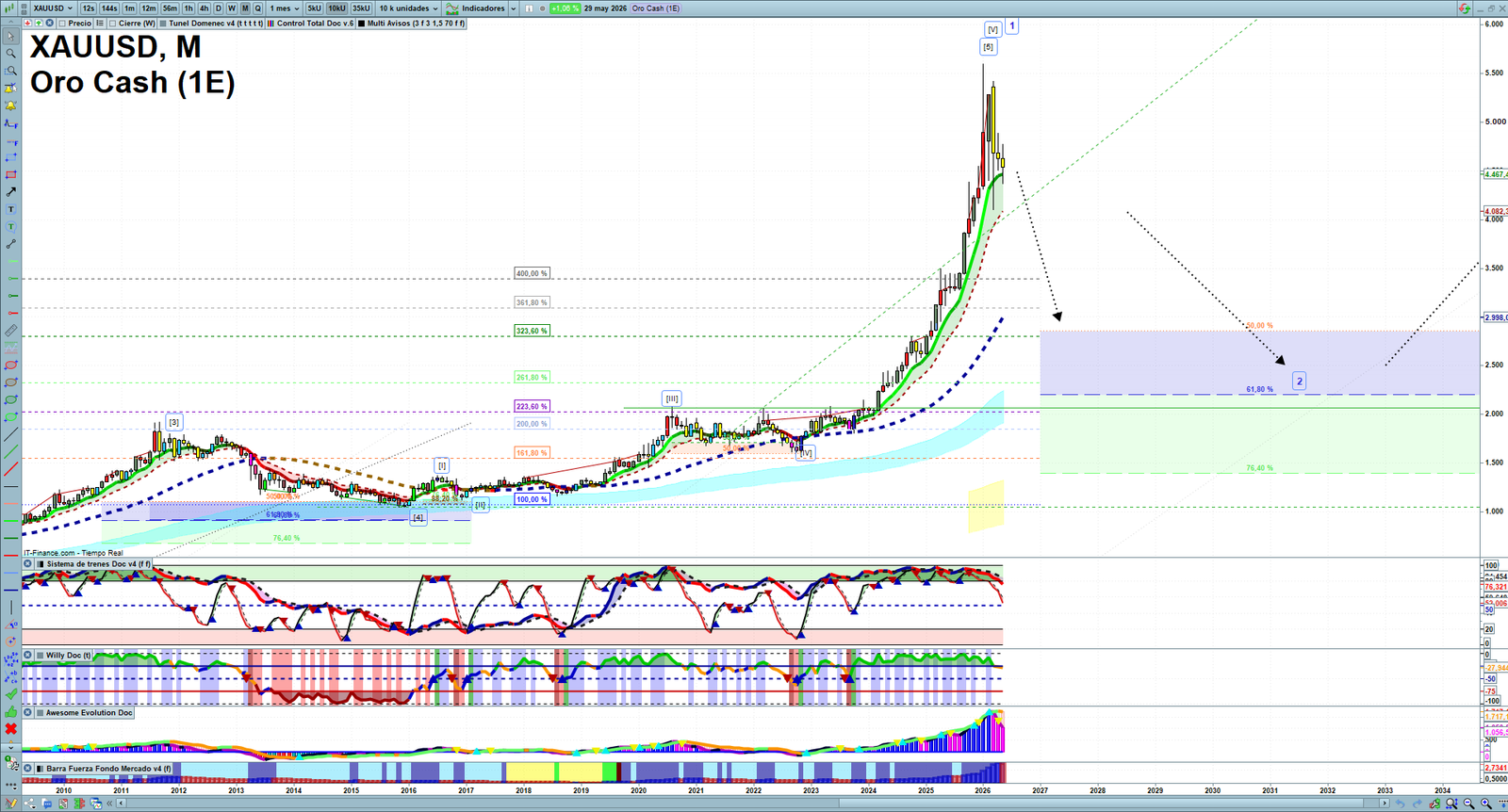Click the Elliott wave [III] label
Screen dimensions: 1508x812
671,398
